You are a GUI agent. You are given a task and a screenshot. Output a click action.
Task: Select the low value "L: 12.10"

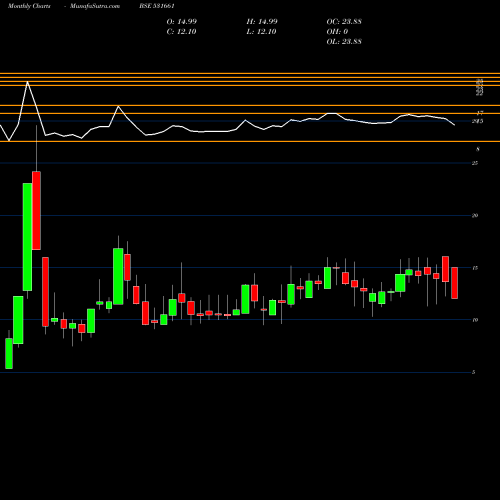point(261,32)
